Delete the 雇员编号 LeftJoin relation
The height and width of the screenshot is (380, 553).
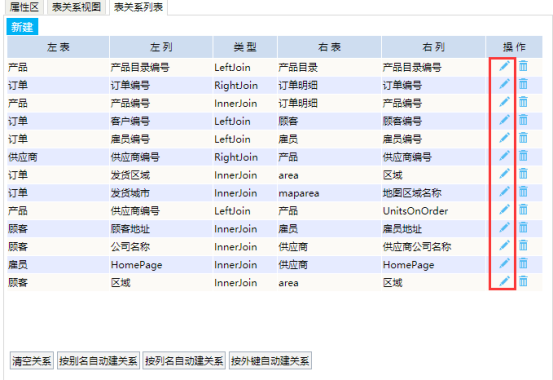[x=523, y=138]
